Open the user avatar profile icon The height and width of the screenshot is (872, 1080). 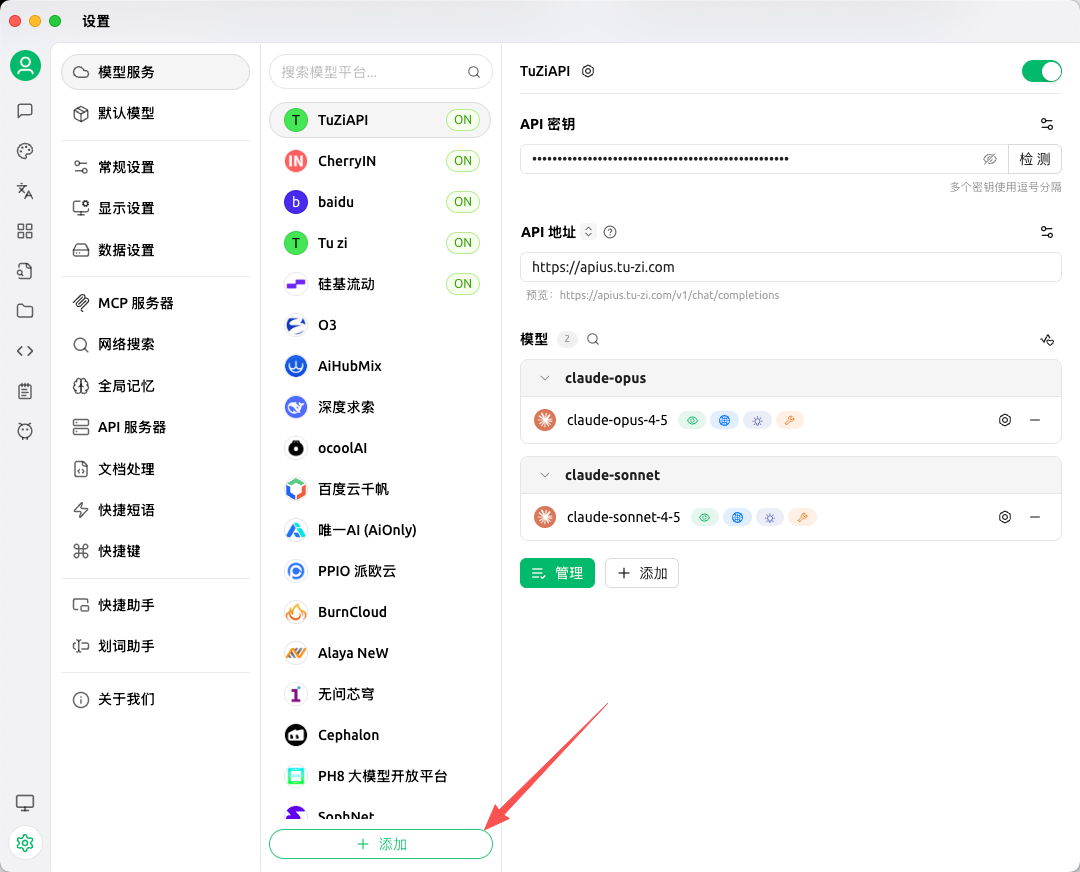tap(25, 65)
